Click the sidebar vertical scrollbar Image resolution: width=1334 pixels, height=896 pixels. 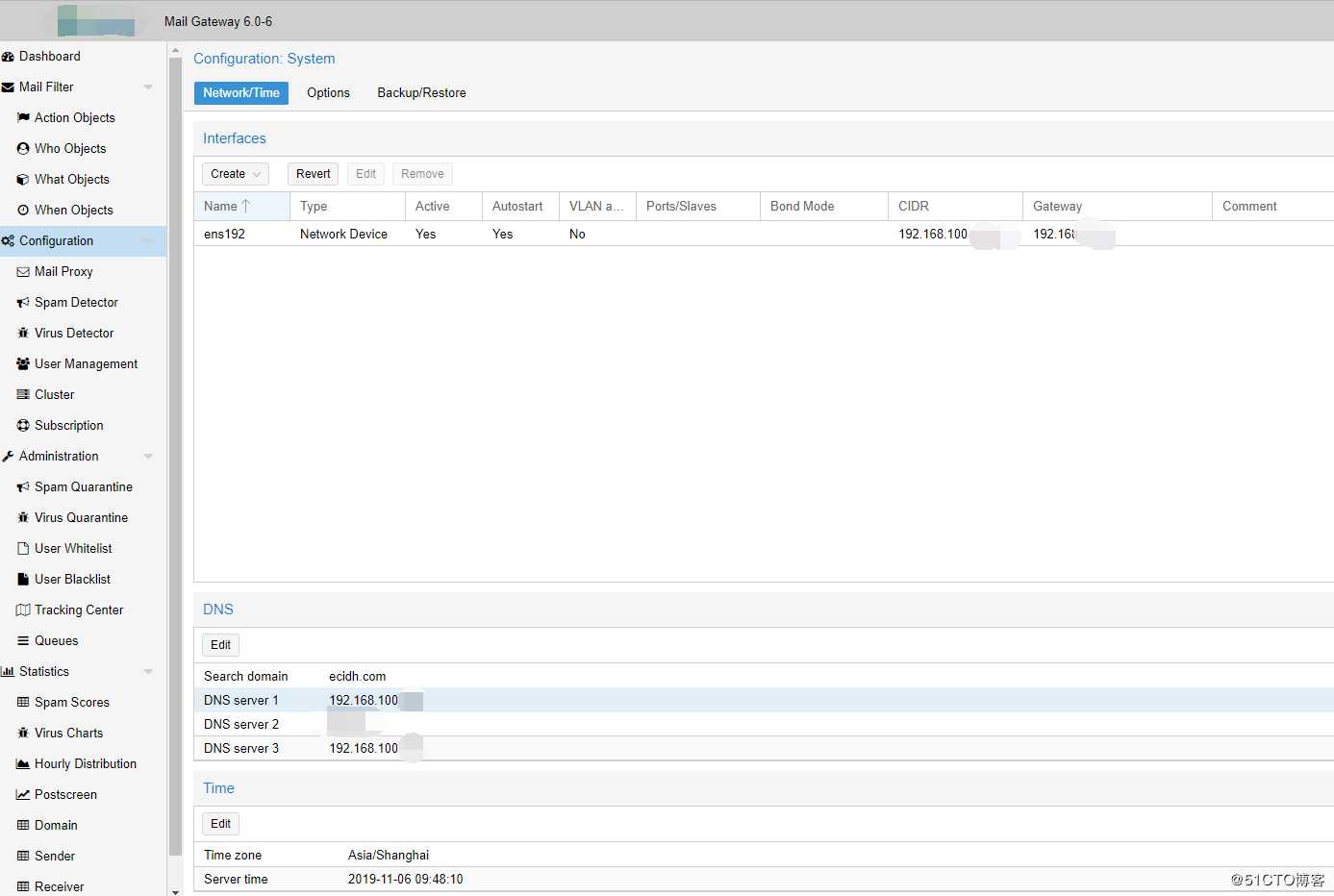[175, 457]
